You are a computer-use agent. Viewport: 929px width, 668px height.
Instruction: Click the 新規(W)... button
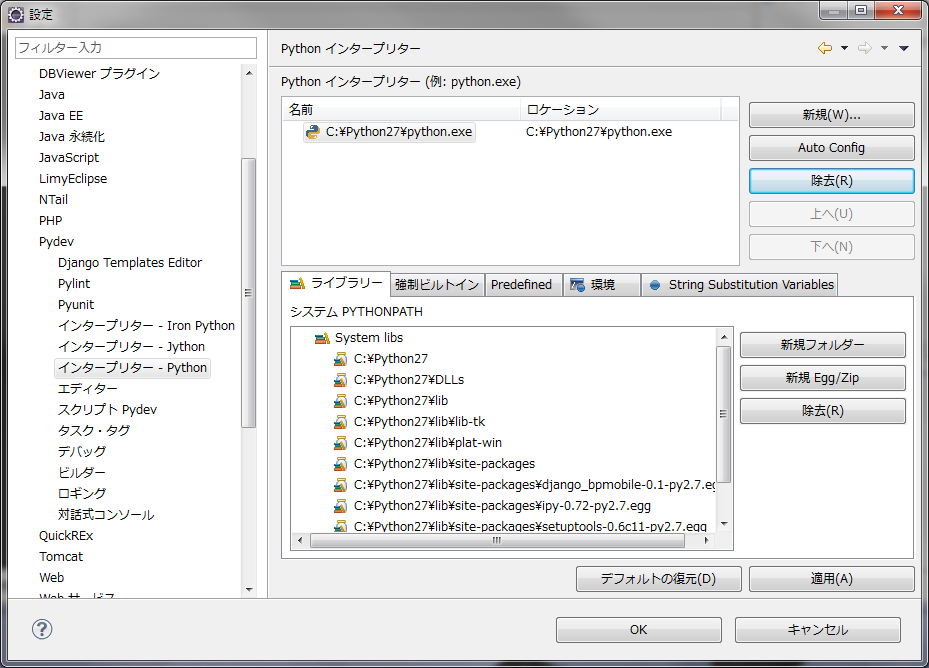831,115
